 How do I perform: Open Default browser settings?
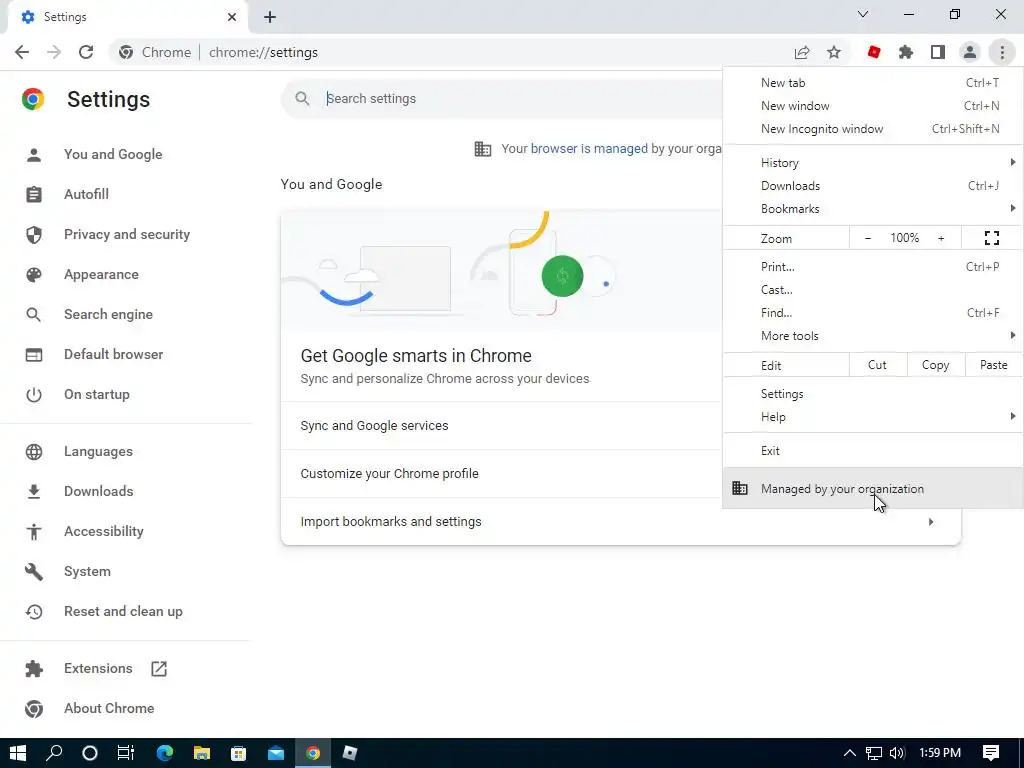(x=114, y=355)
